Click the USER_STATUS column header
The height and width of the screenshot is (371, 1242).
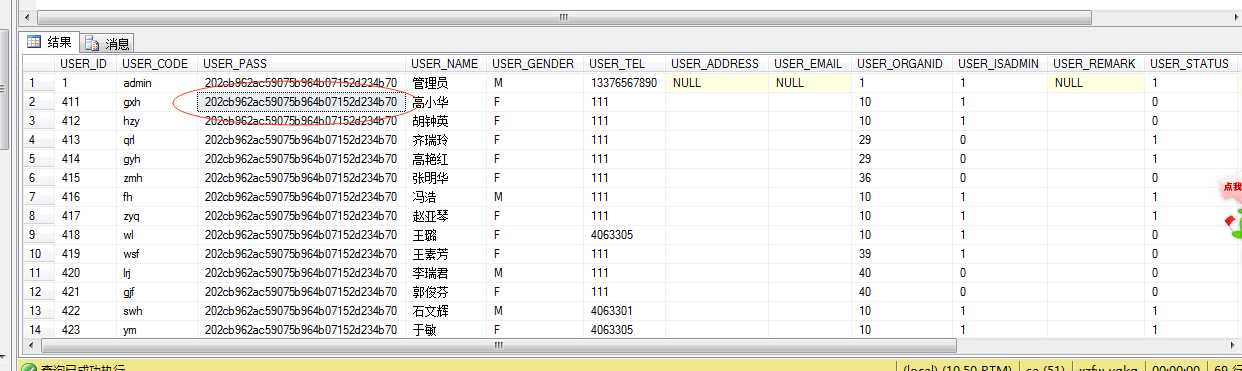pos(1192,63)
